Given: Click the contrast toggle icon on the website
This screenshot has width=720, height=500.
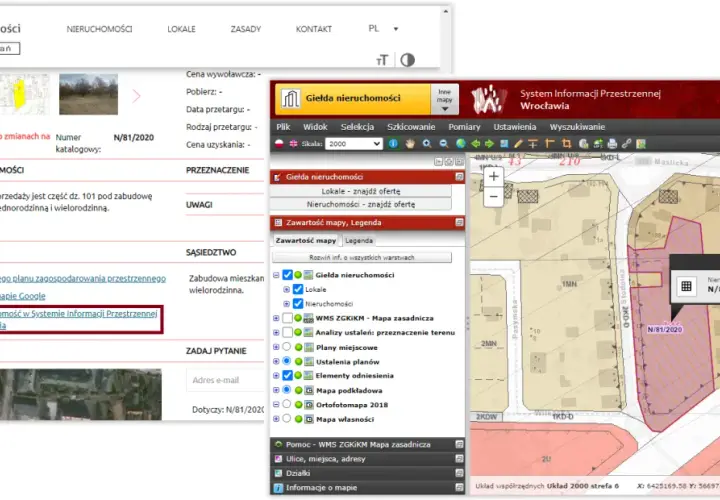Looking at the screenshot, I should (x=407, y=60).
